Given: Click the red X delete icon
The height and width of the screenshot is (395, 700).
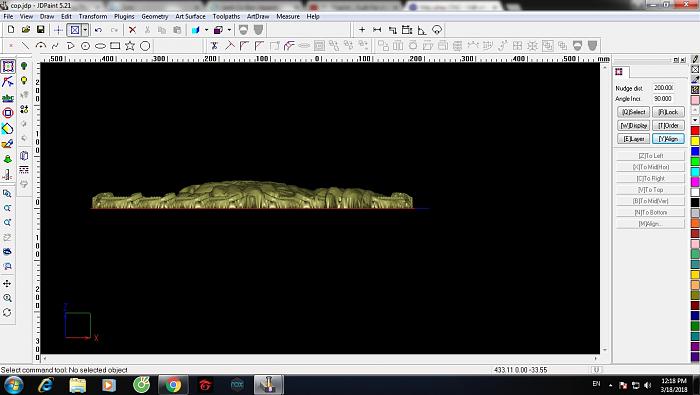Looking at the screenshot, I should [x=132, y=30].
